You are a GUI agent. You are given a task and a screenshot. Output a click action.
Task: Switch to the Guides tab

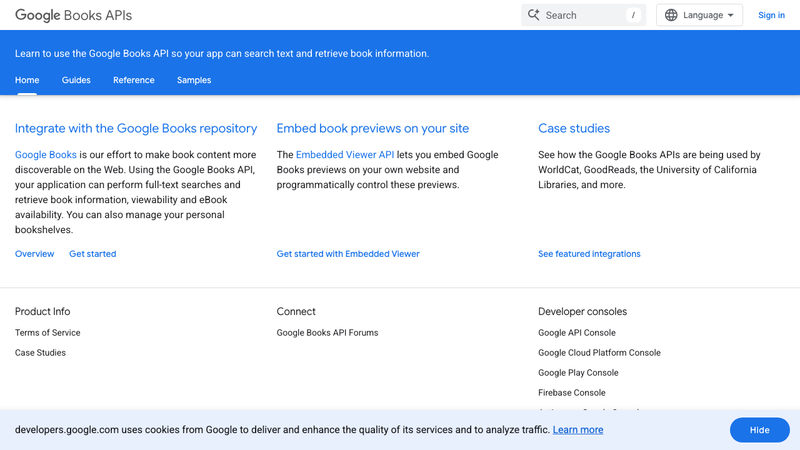(76, 80)
